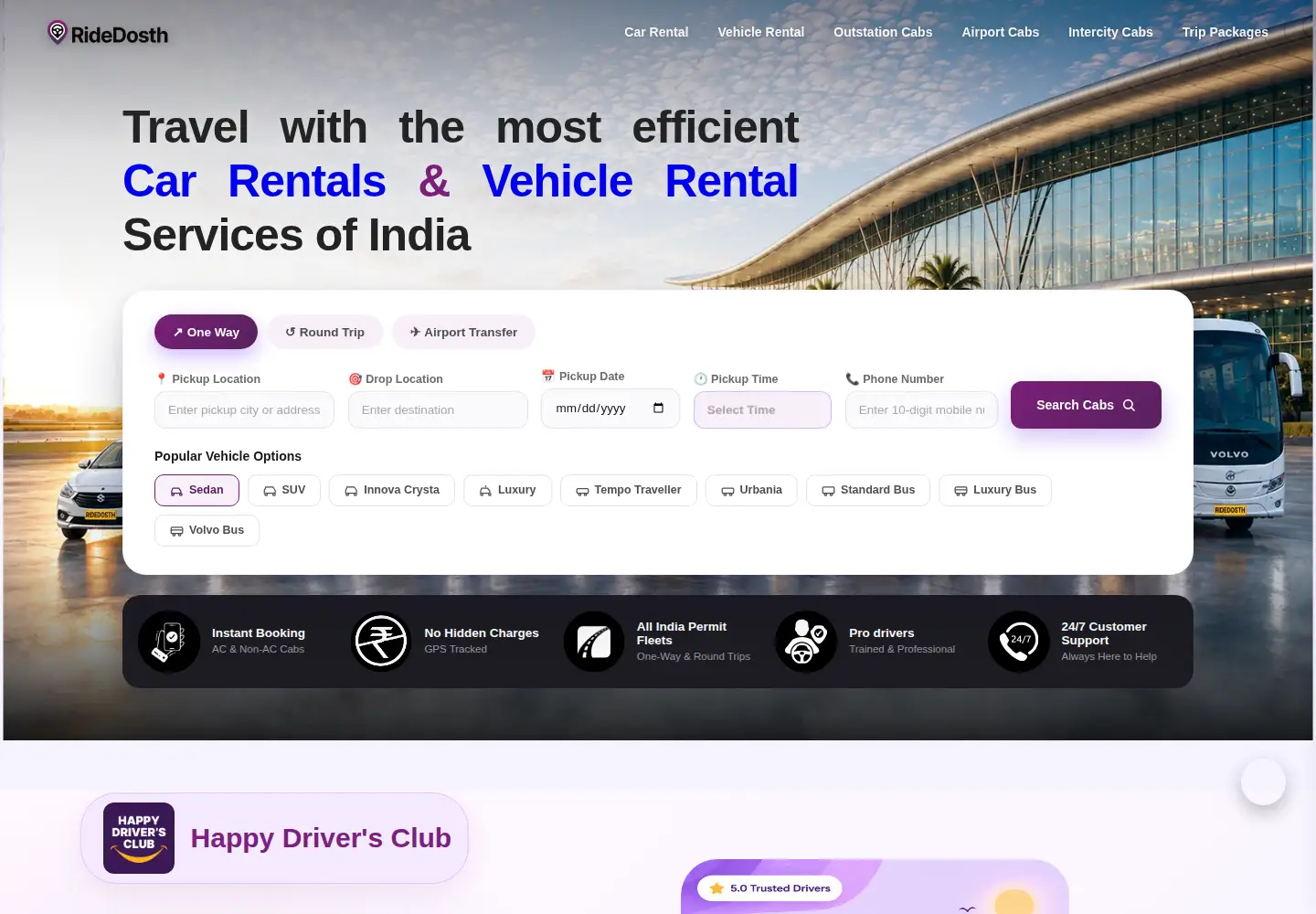Click the Pickup Date calendar emoji icon
The width and height of the screenshot is (1316, 914).
[x=548, y=376]
